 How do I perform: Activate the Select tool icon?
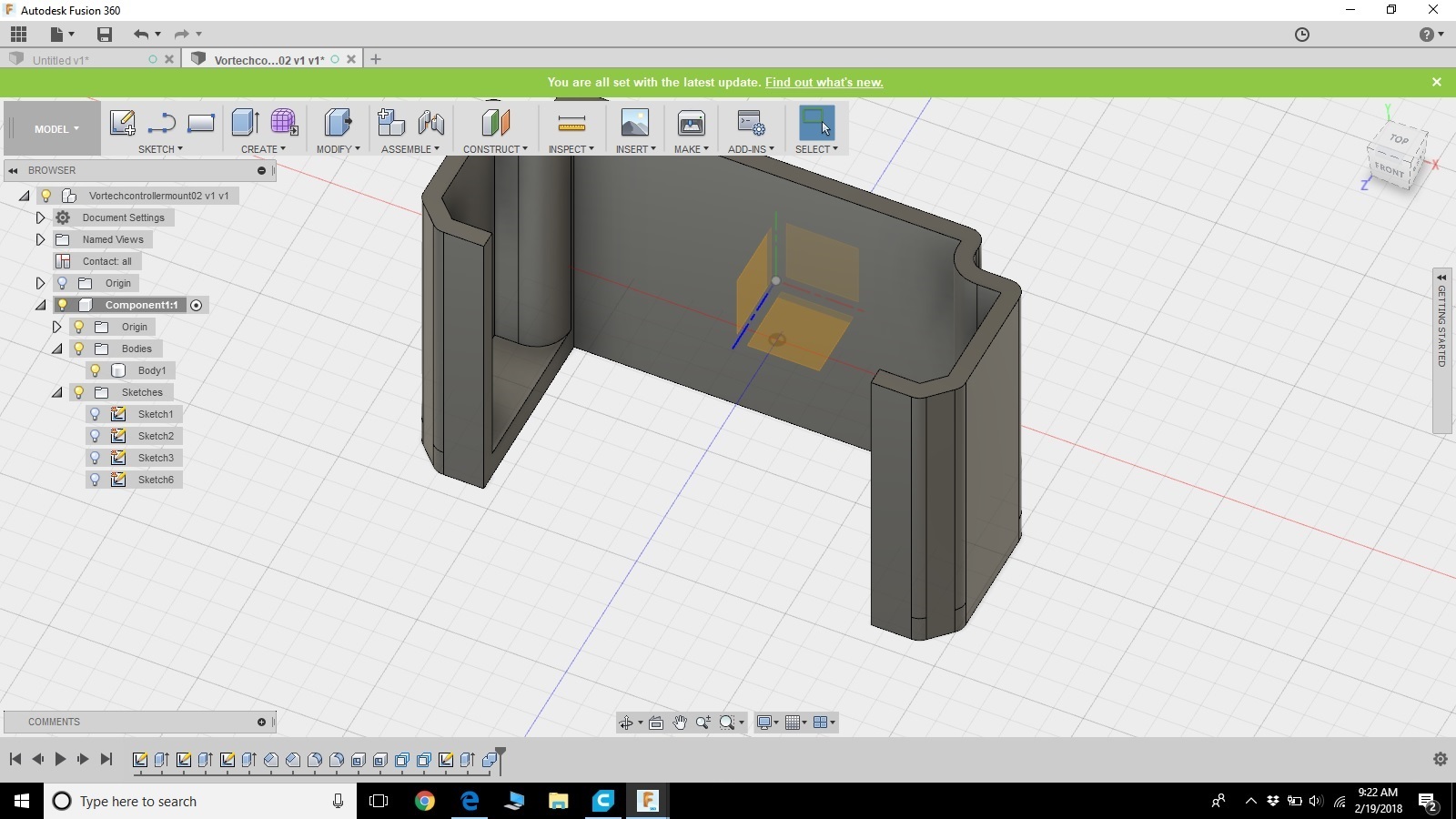point(816,123)
